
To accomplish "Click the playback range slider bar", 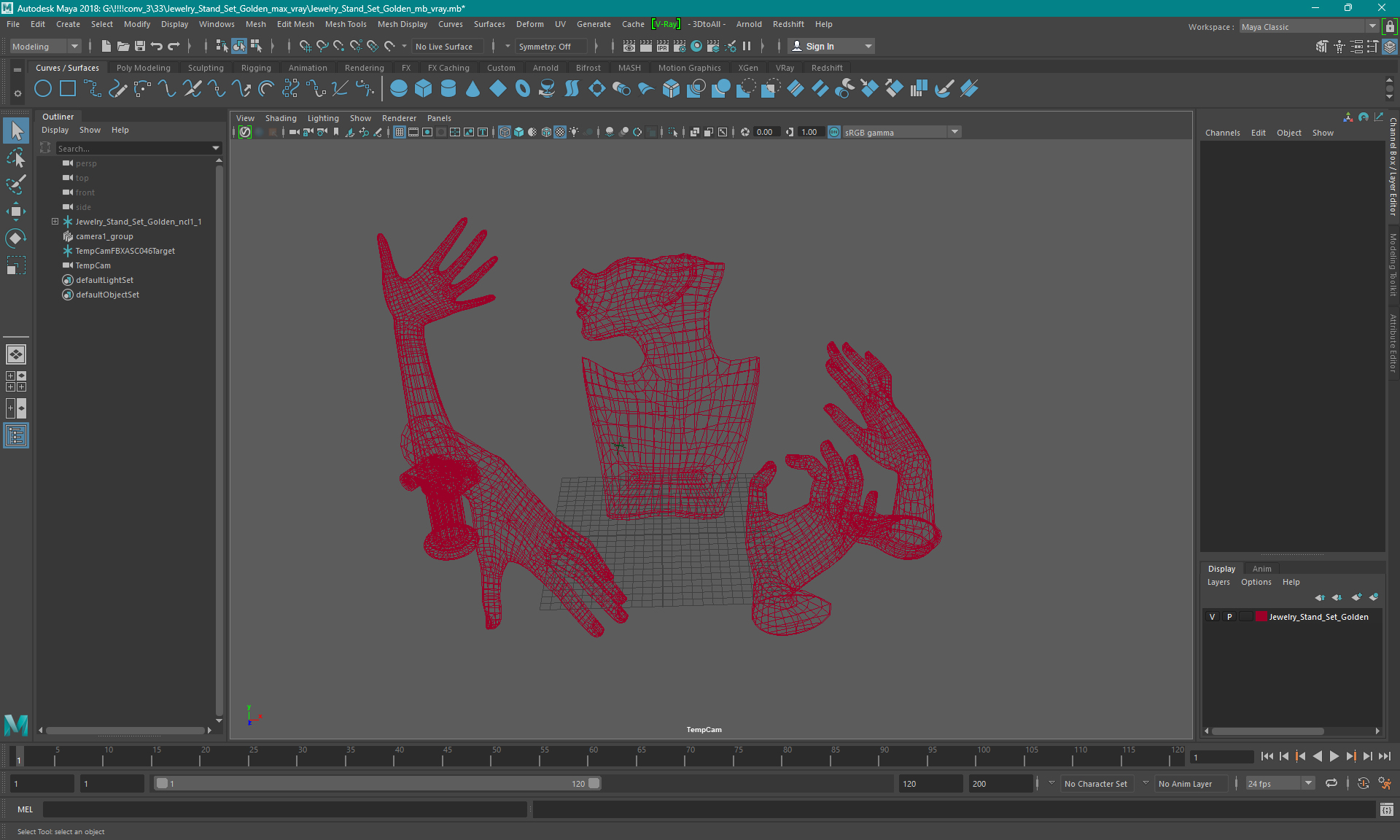I will (x=378, y=783).
